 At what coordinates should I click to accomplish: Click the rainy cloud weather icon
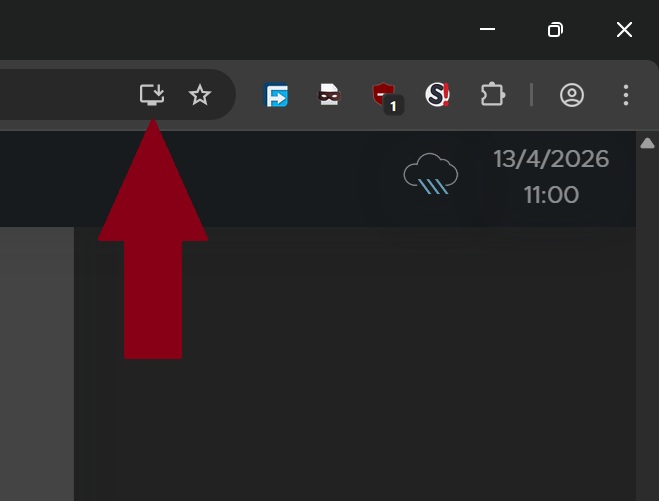[x=431, y=174]
